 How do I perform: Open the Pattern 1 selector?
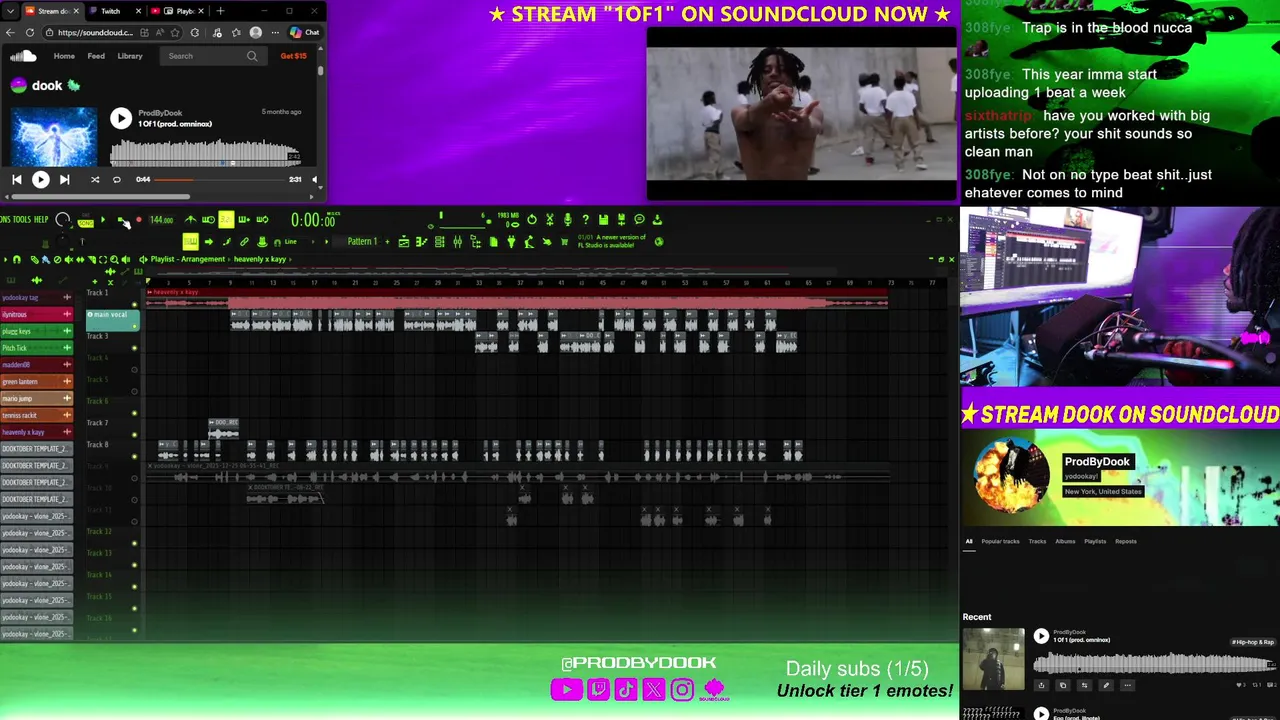tap(362, 241)
